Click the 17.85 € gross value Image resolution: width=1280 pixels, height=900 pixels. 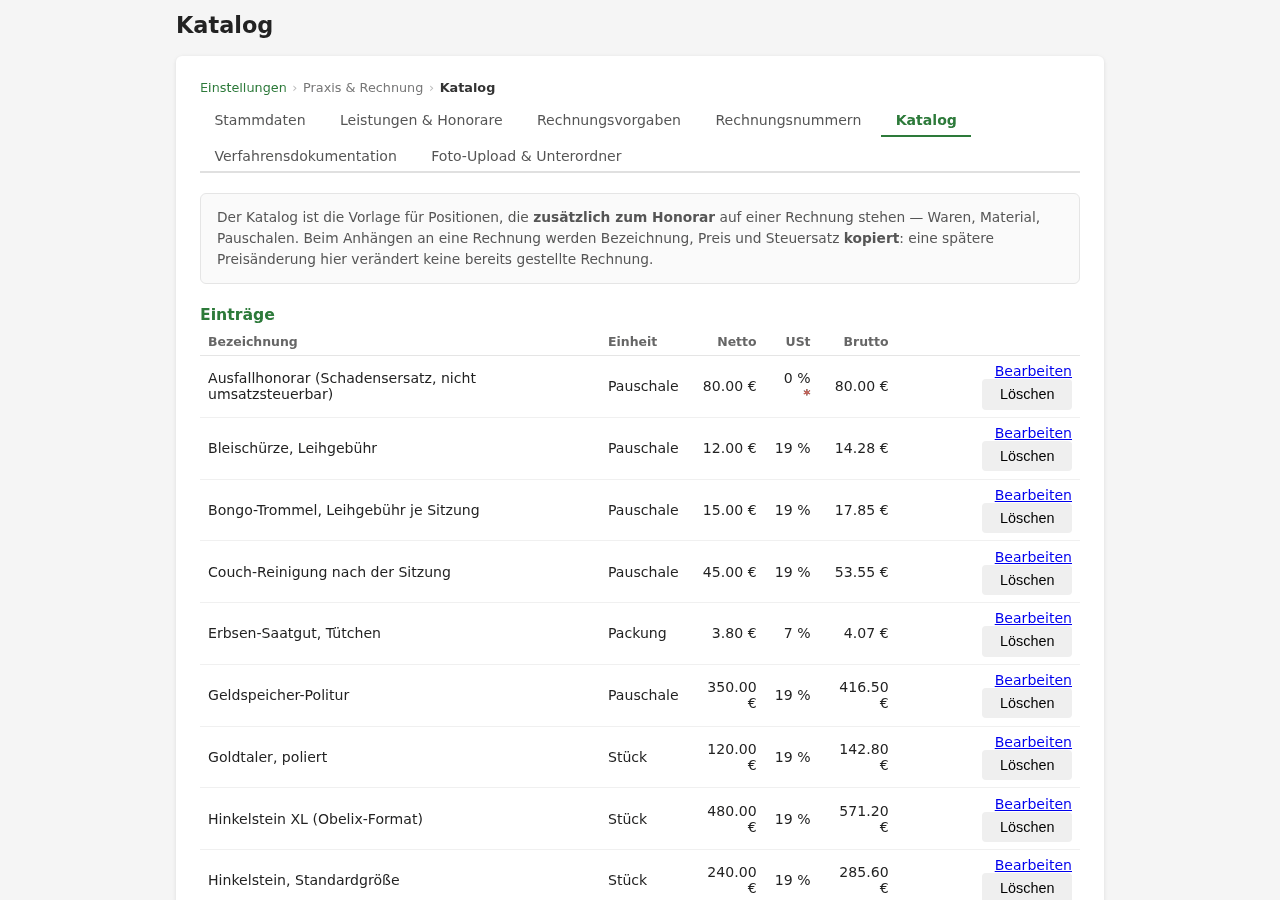862,510
